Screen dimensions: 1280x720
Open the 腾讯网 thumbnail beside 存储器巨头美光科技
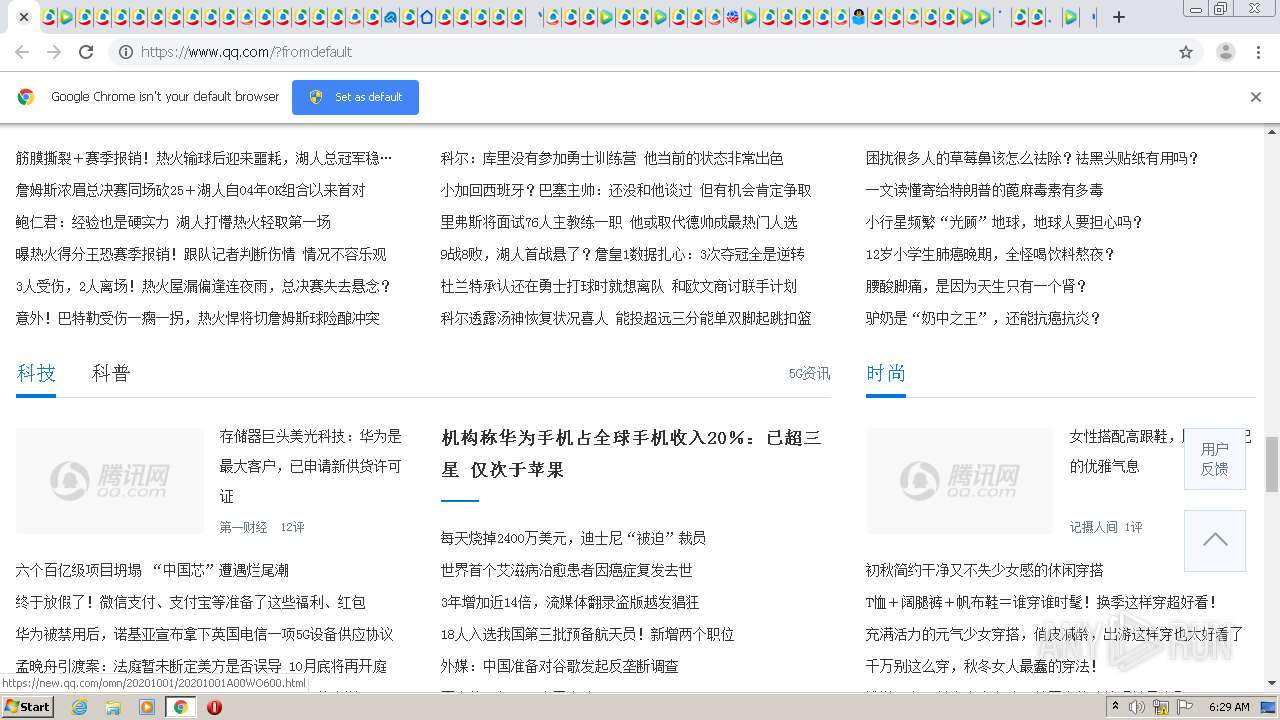coord(110,481)
